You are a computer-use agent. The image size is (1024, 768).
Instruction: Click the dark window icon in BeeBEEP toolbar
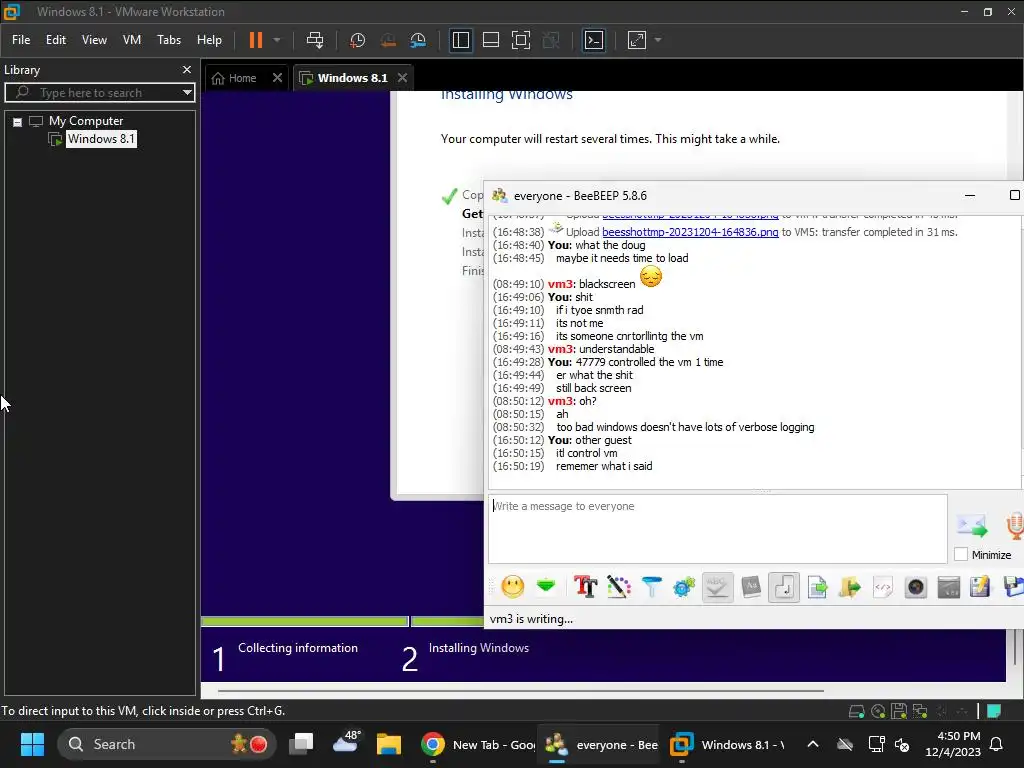pyautogui.click(x=948, y=587)
